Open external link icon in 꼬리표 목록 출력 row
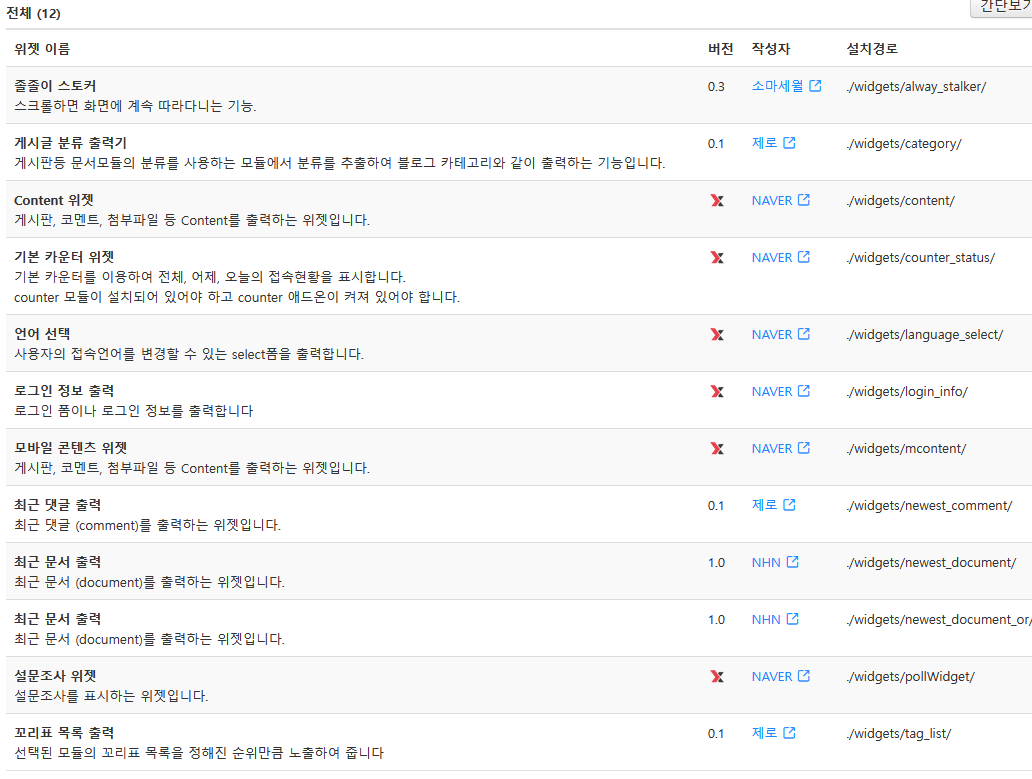Viewport: 1032px width, 779px height. click(789, 733)
